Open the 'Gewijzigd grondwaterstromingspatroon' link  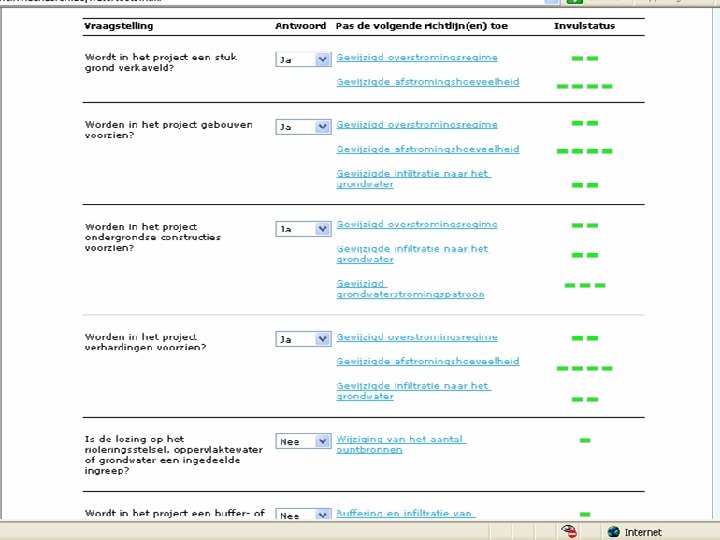[410, 289]
